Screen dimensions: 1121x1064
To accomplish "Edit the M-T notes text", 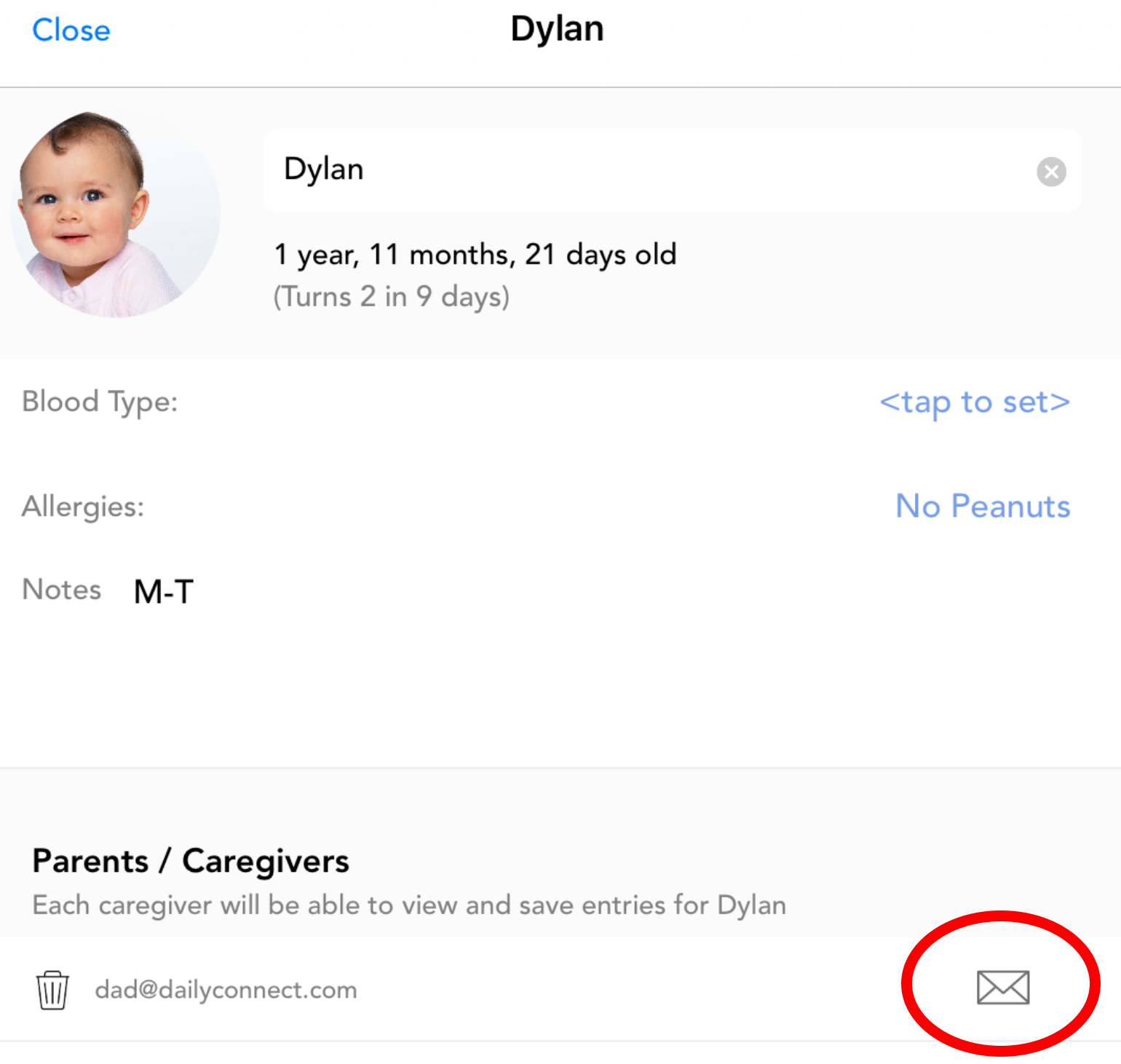I will click(x=164, y=591).
